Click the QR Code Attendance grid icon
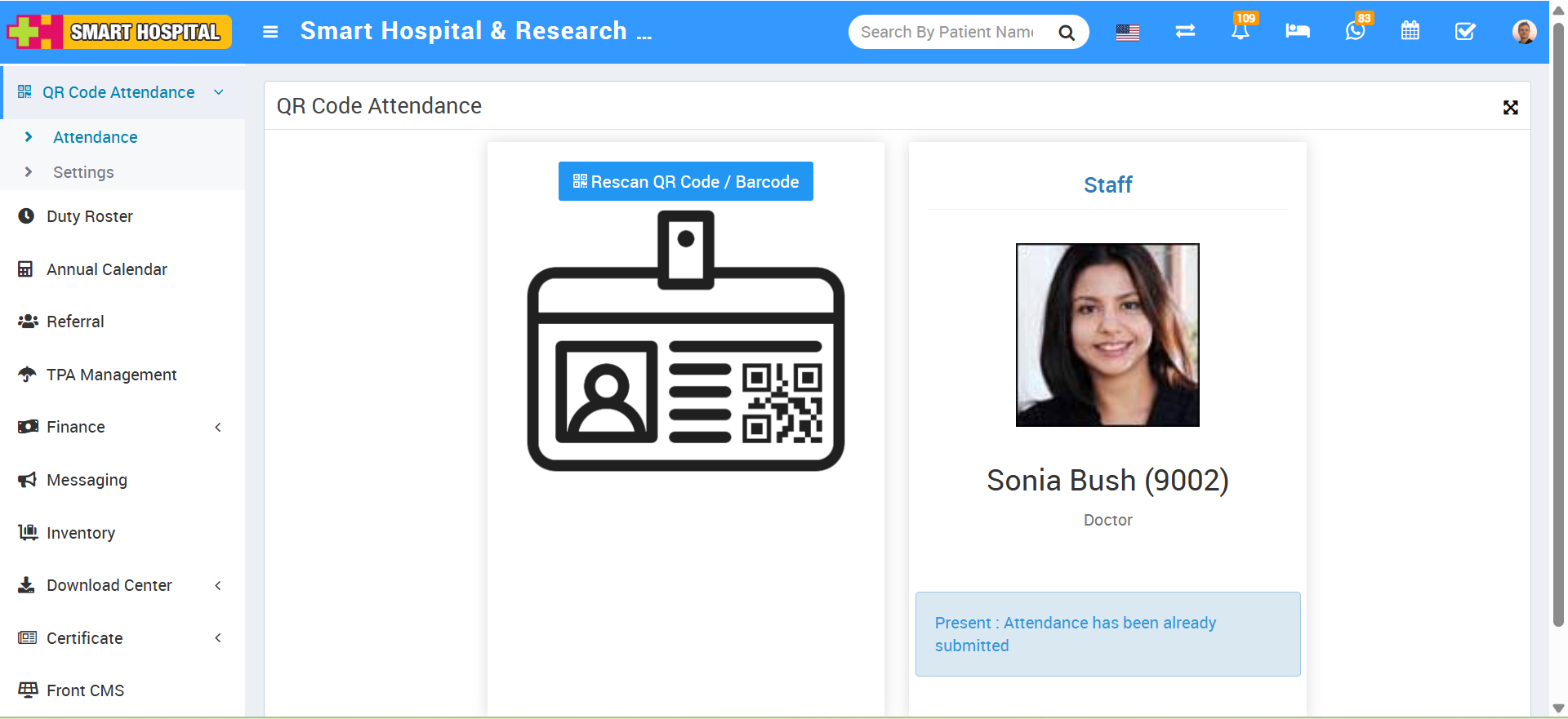The height and width of the screenshot is (719, 1568). tap(24, 91)
